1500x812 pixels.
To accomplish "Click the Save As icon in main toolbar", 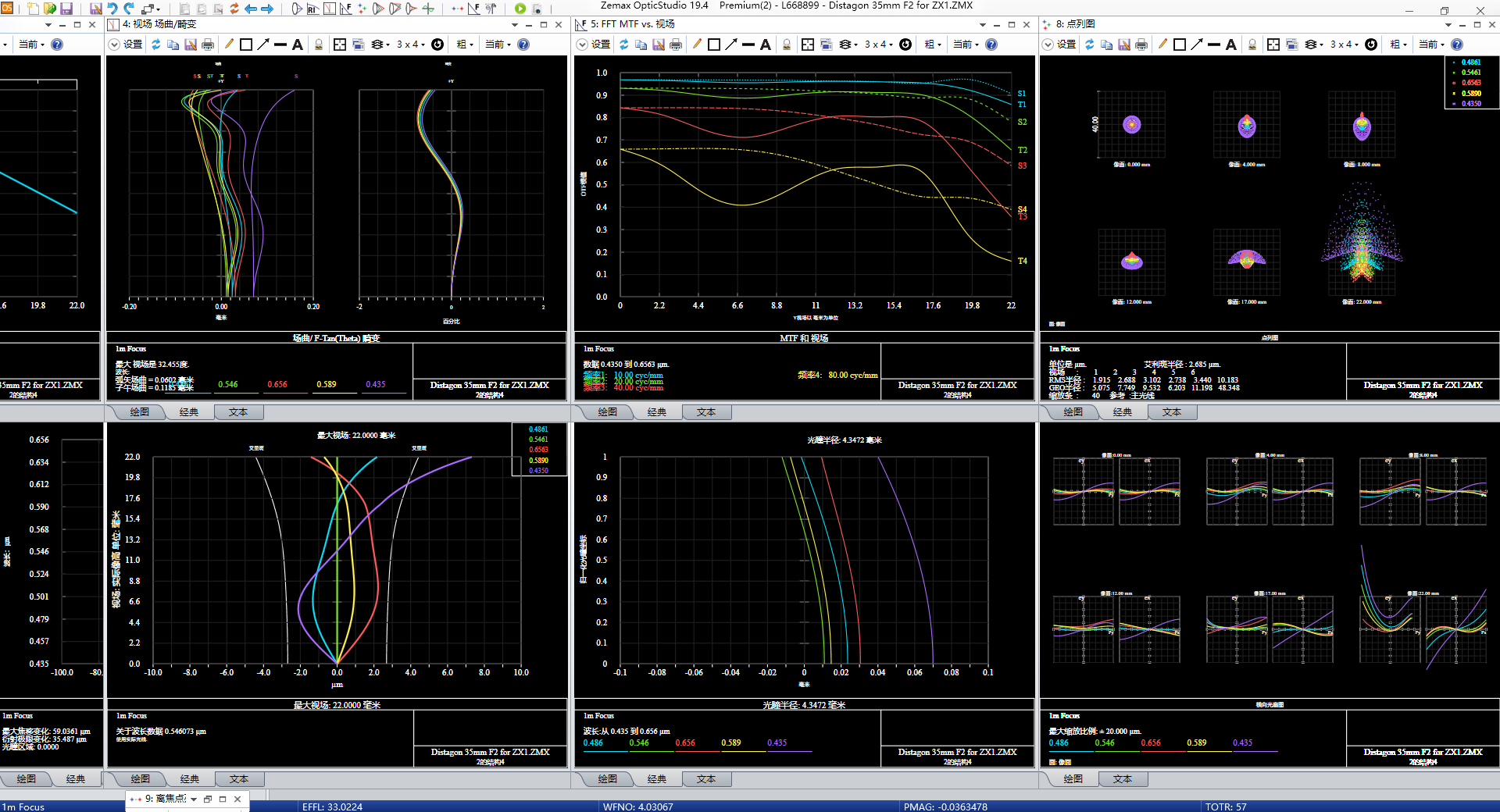I will [96, 9].
